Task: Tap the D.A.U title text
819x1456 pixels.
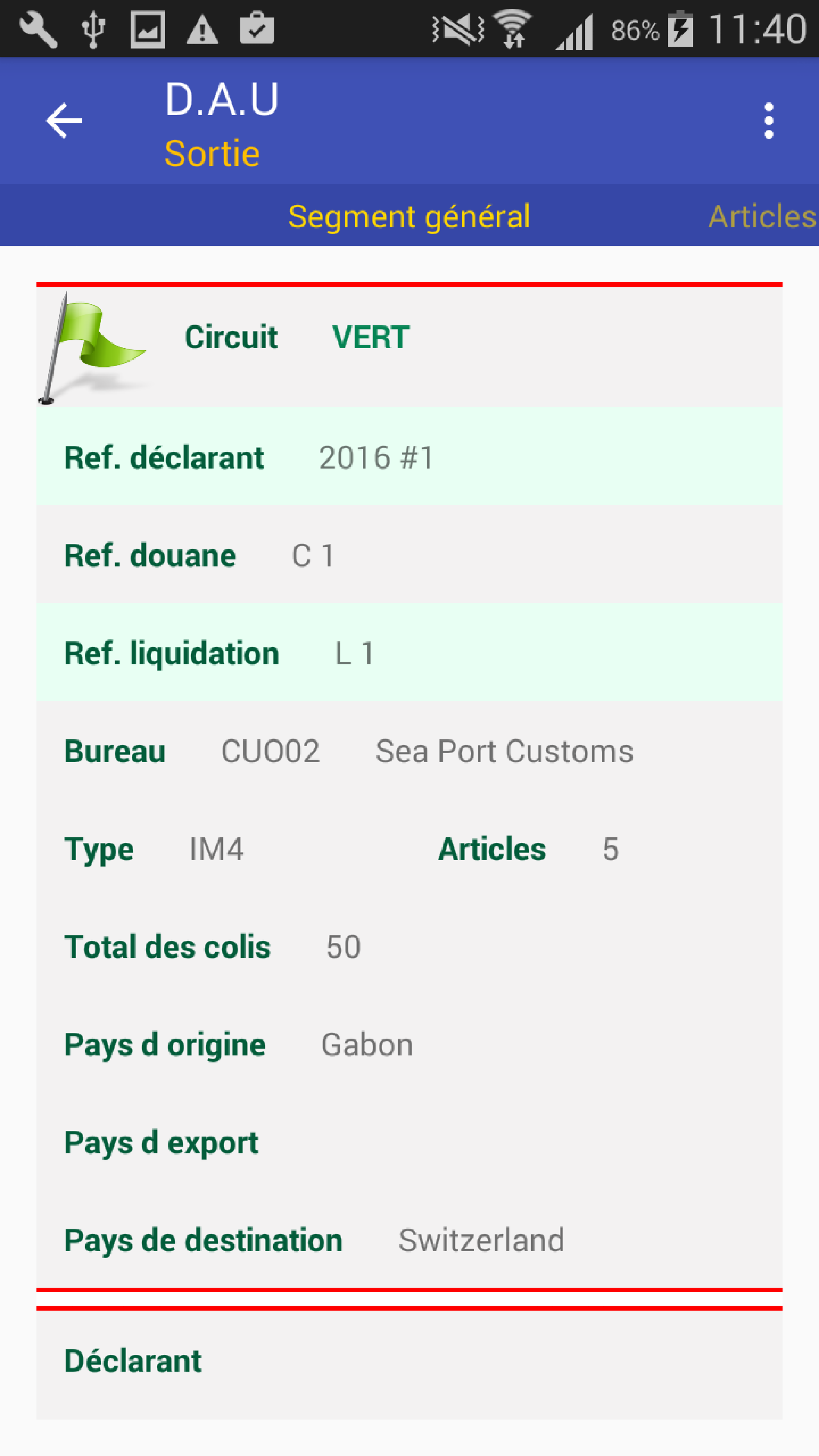Action: 222,100
